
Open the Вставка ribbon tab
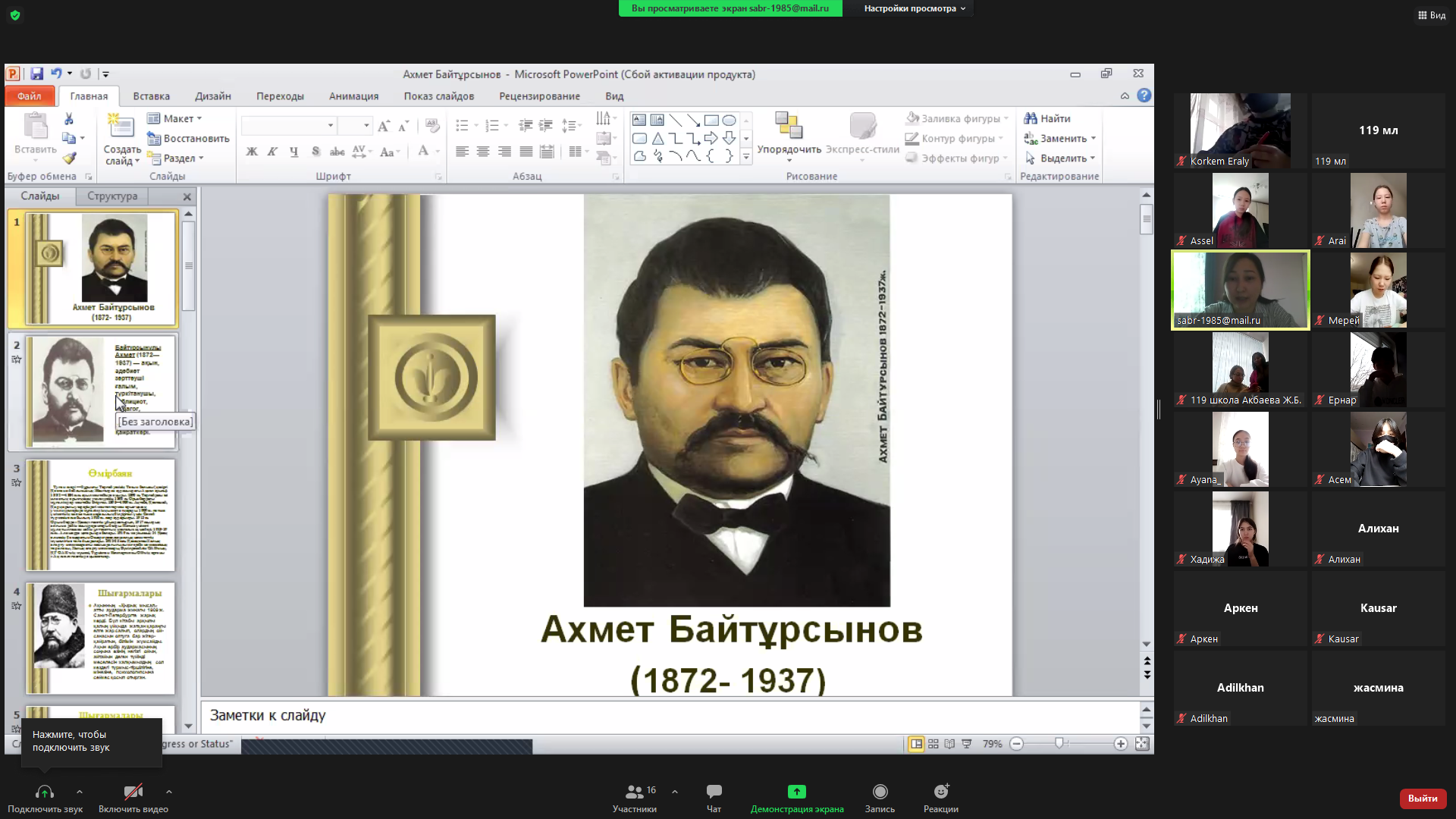[151, 96]
